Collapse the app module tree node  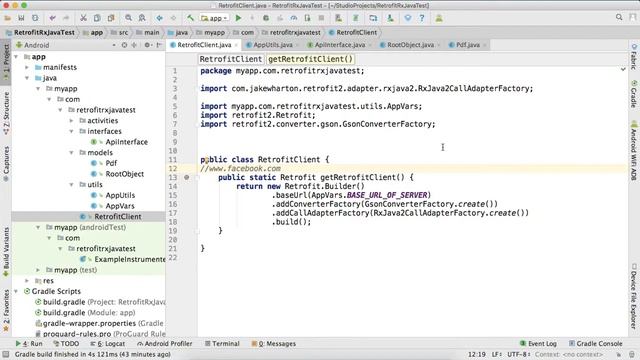tap(16, 57)
